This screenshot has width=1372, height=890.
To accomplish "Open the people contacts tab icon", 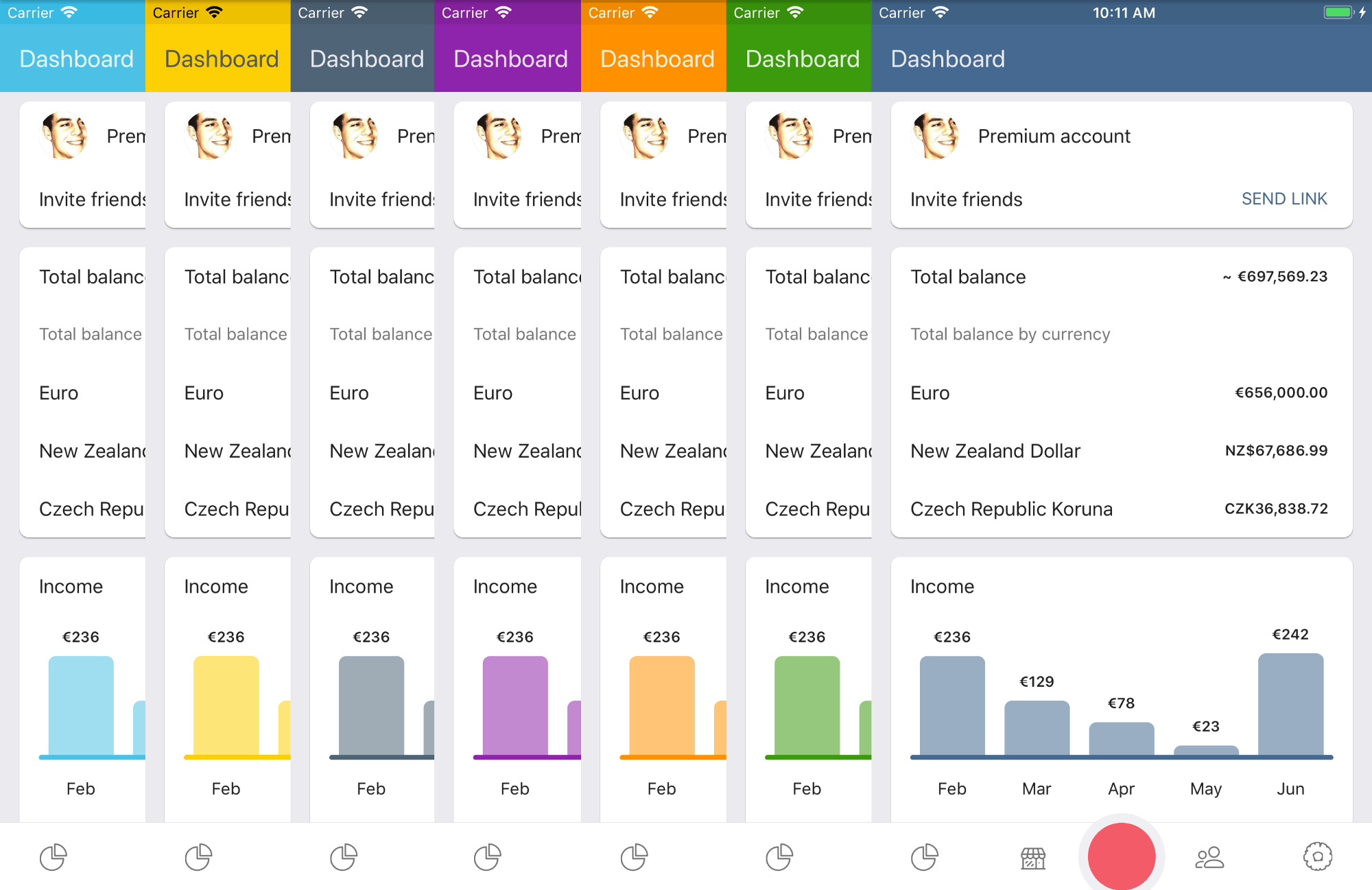I will pyautogui.click(x=1209, y=858).
